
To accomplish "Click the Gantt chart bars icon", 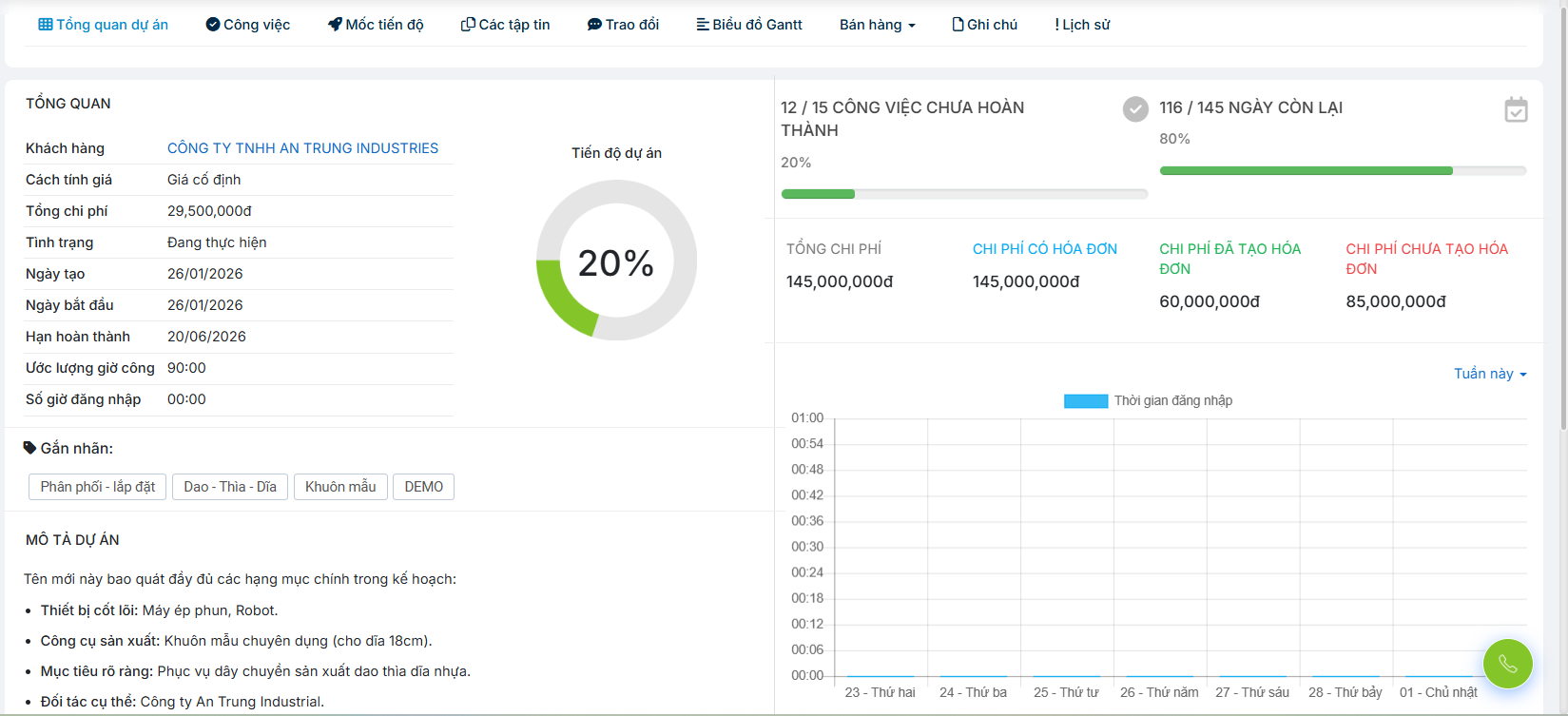I will tap(703, 25).
